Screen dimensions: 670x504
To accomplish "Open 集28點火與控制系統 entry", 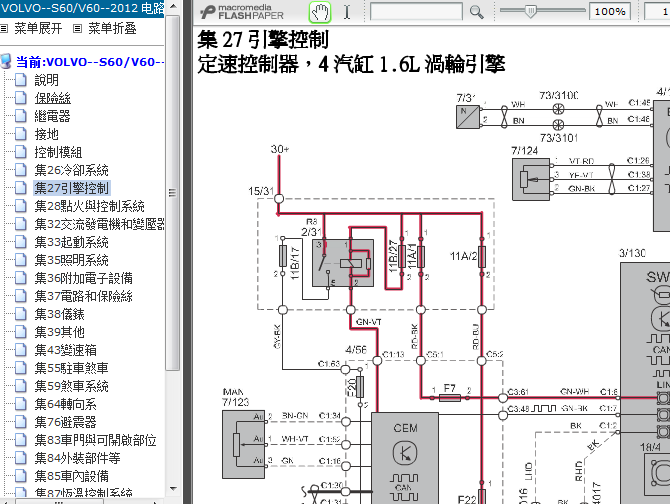I will pos(89,206).
